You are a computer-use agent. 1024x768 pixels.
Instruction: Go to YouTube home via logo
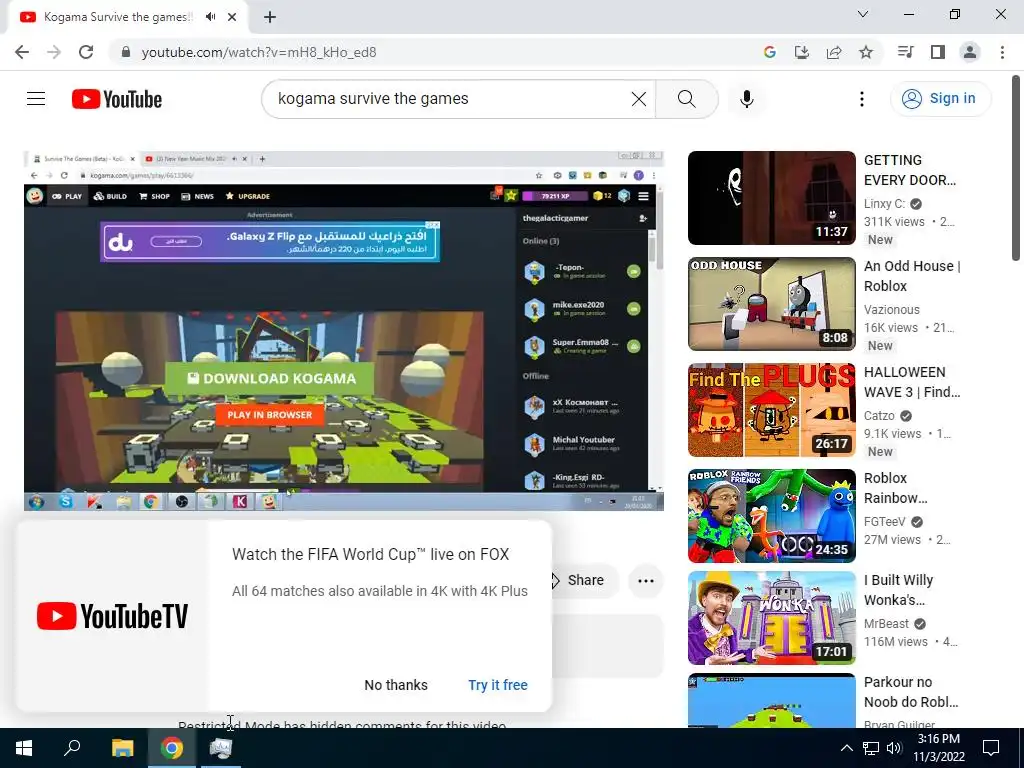pos(117,99)
